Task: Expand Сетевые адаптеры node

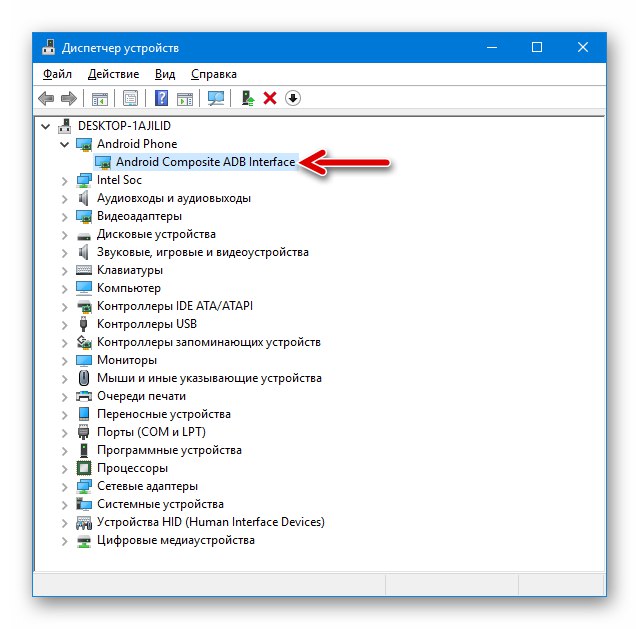Action: click(x=64, y=487)
